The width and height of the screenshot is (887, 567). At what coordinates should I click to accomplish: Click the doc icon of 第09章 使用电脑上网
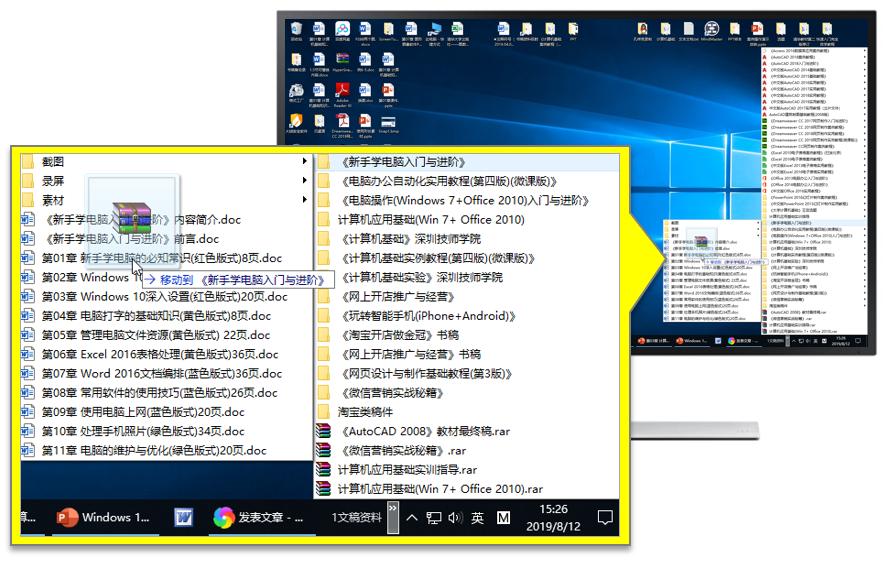pyautogui.click(x=28, y=412)
